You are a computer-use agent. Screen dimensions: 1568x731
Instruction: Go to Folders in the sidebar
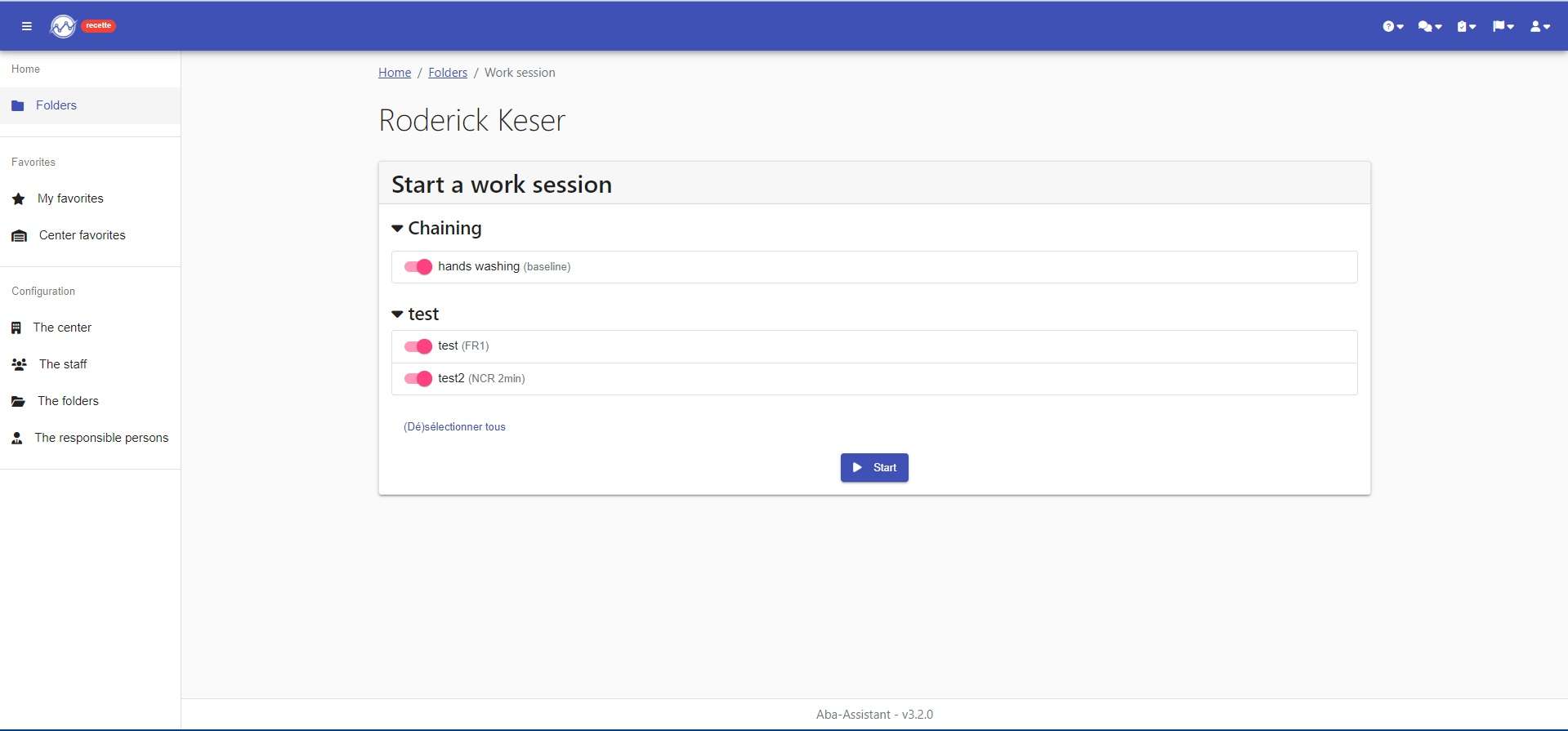[x=90, y=105]
